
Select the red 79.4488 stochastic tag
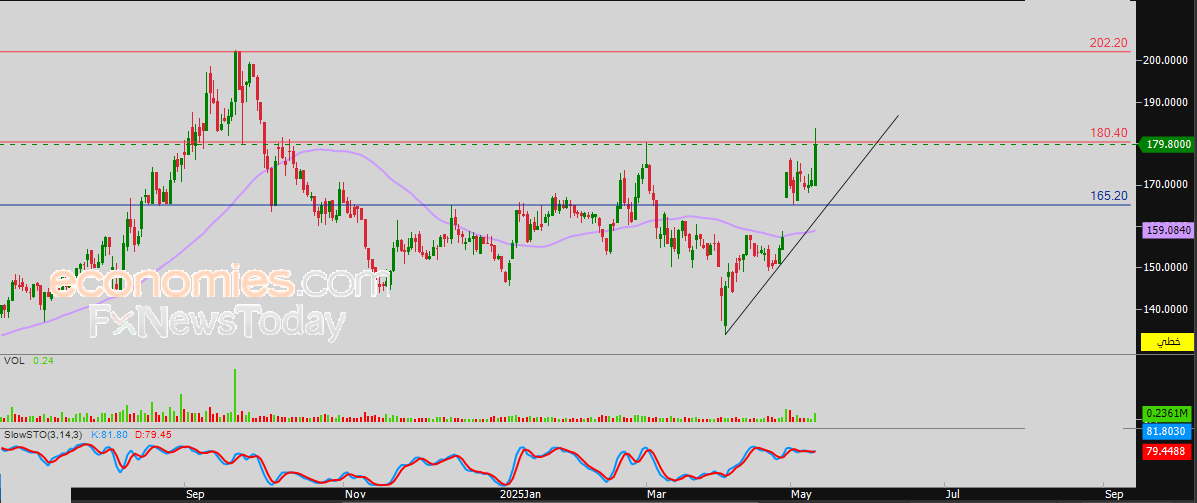click(1166, 452)
